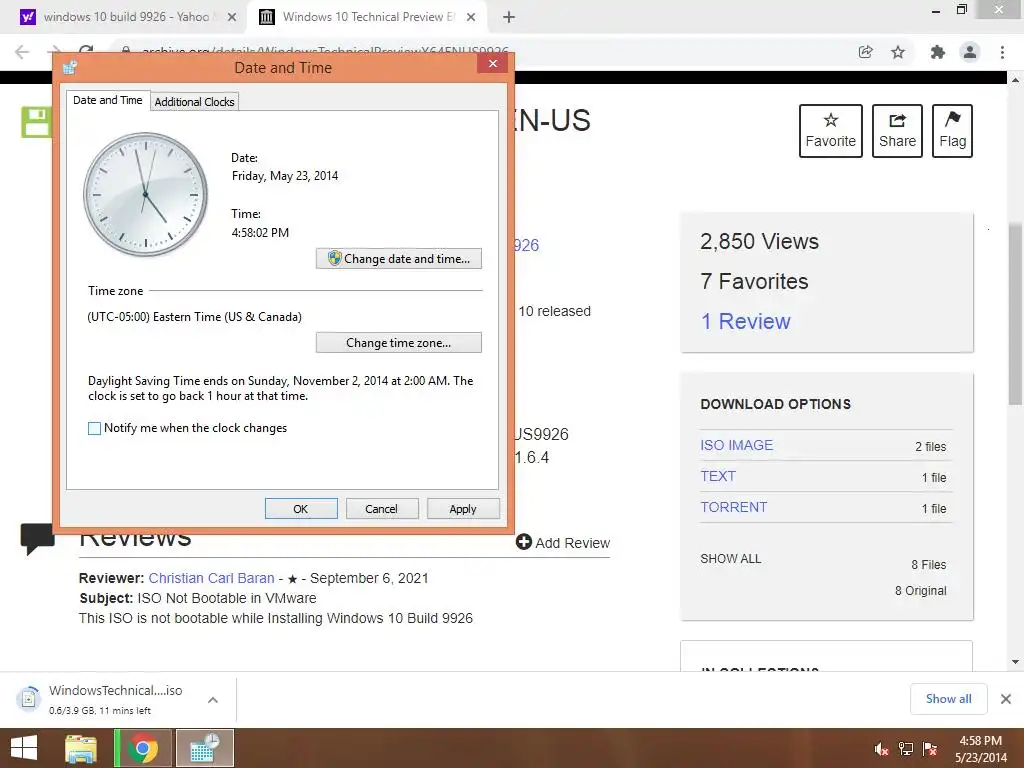The image size is (1024, 768).
Task: Expand the ISO download item menu chevron
Action: pyautogui.click(x=213, y=700)
